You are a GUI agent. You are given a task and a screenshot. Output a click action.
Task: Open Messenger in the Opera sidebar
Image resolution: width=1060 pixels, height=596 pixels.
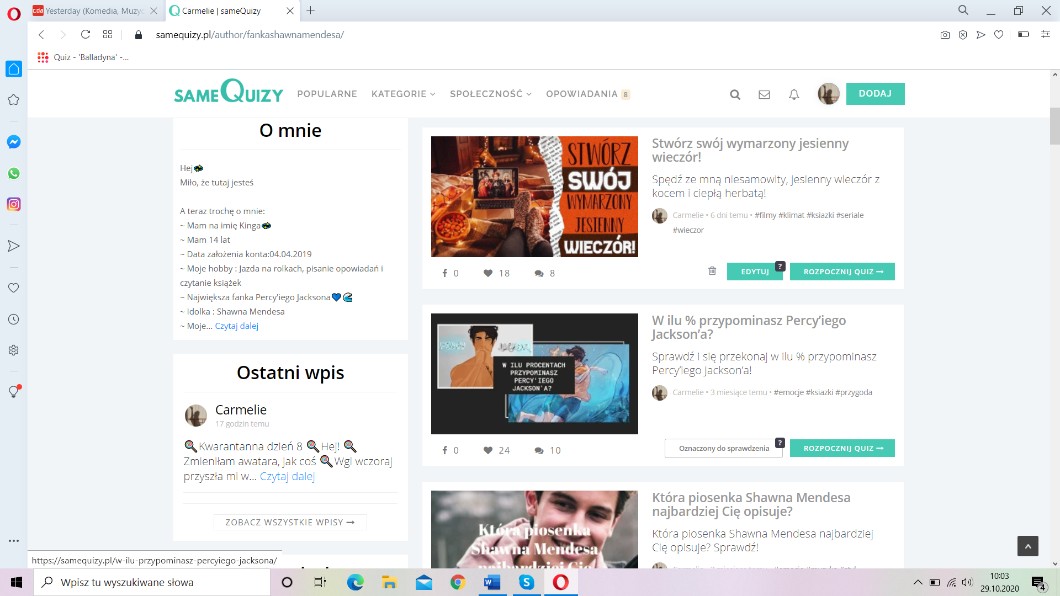tap(14, 142)
